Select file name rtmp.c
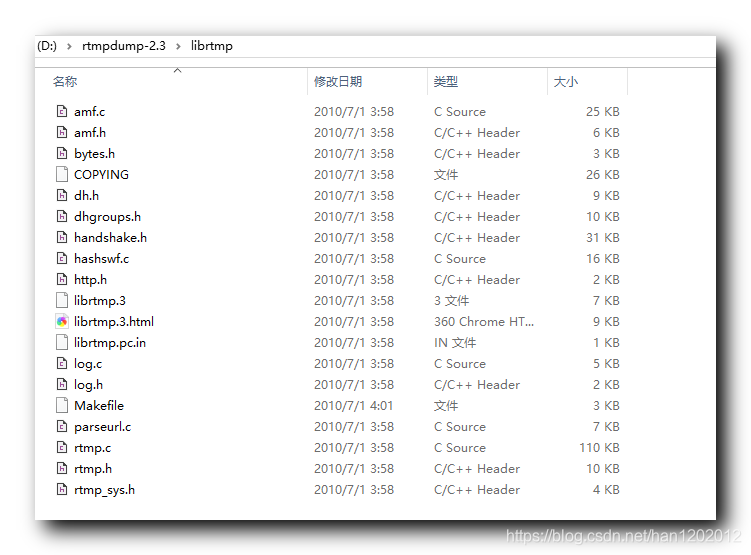Viewport: 751px width, 555px height. pos(92,448)
